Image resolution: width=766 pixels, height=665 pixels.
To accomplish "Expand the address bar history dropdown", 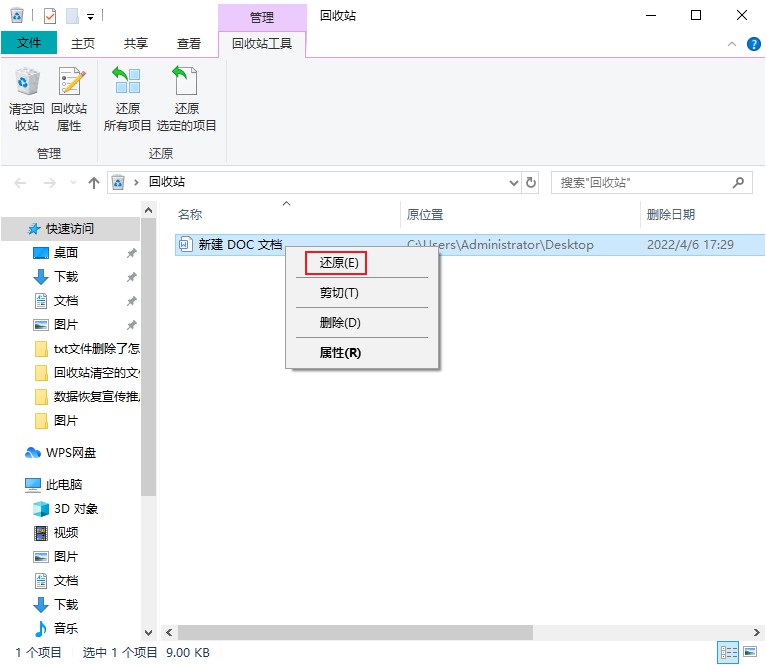I will [513, 183].
